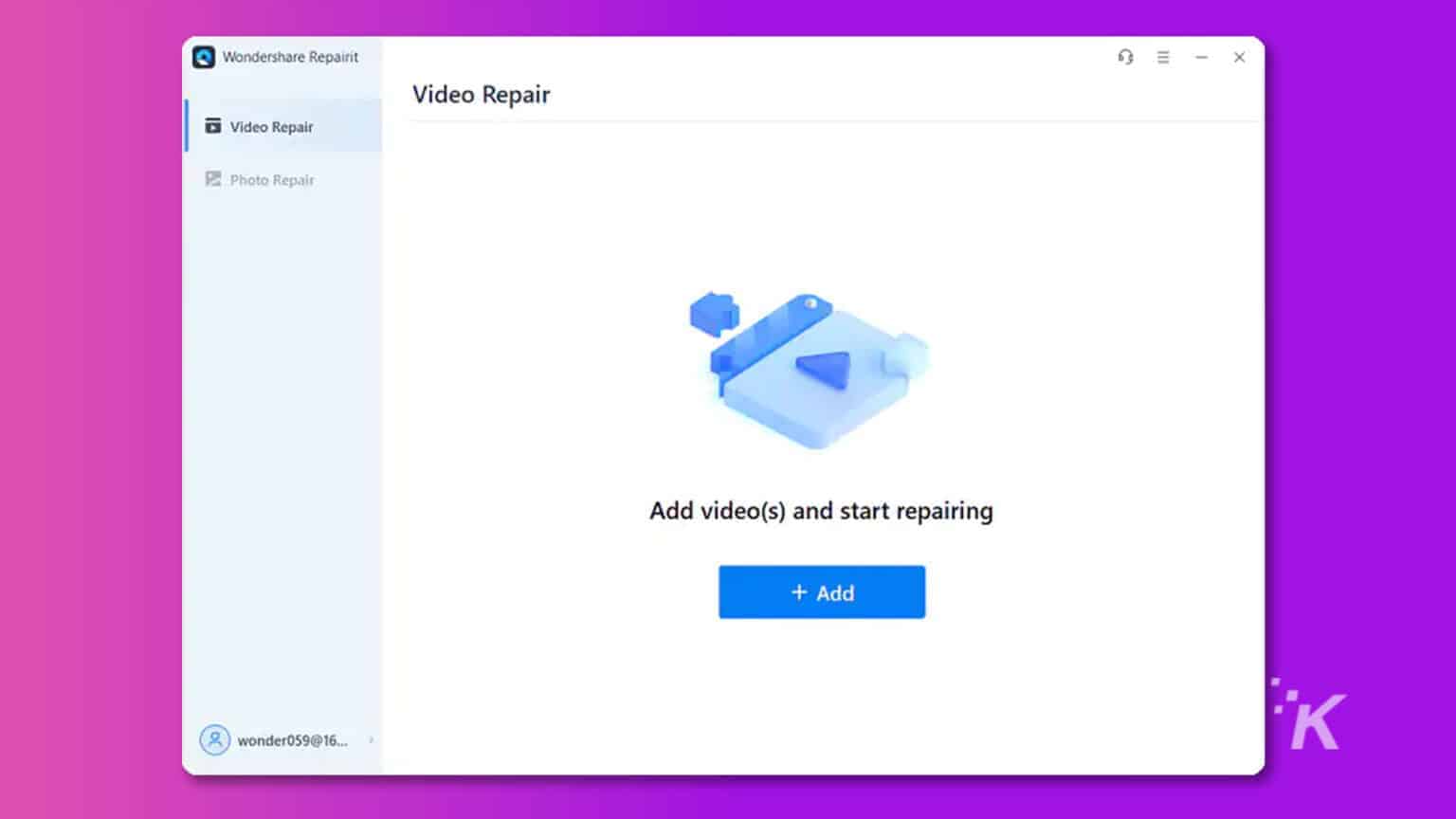Select the Video Repair sidebar icon
Screen dimensions: 1456x819
(212, 126)
